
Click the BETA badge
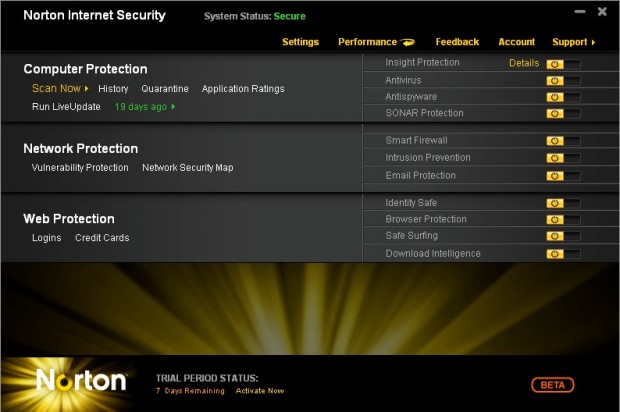point(552,385)
